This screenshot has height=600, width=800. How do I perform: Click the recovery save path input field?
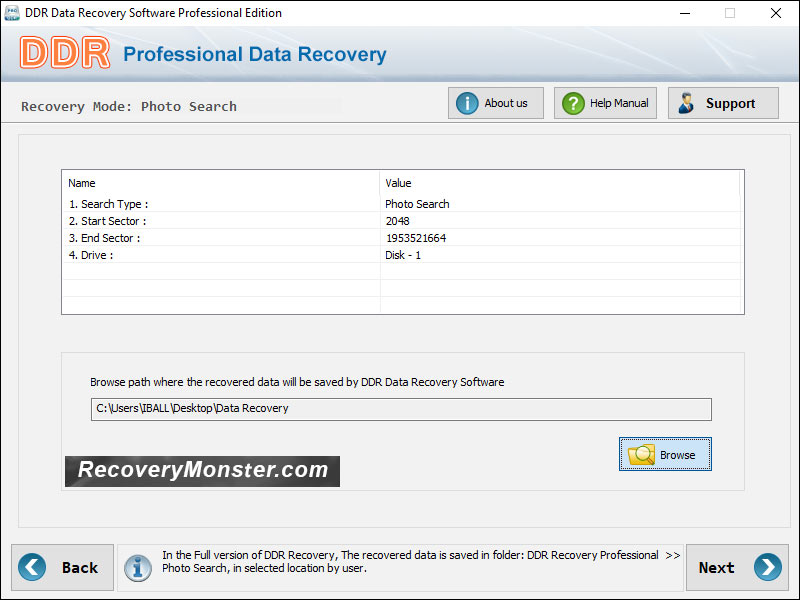400,409
